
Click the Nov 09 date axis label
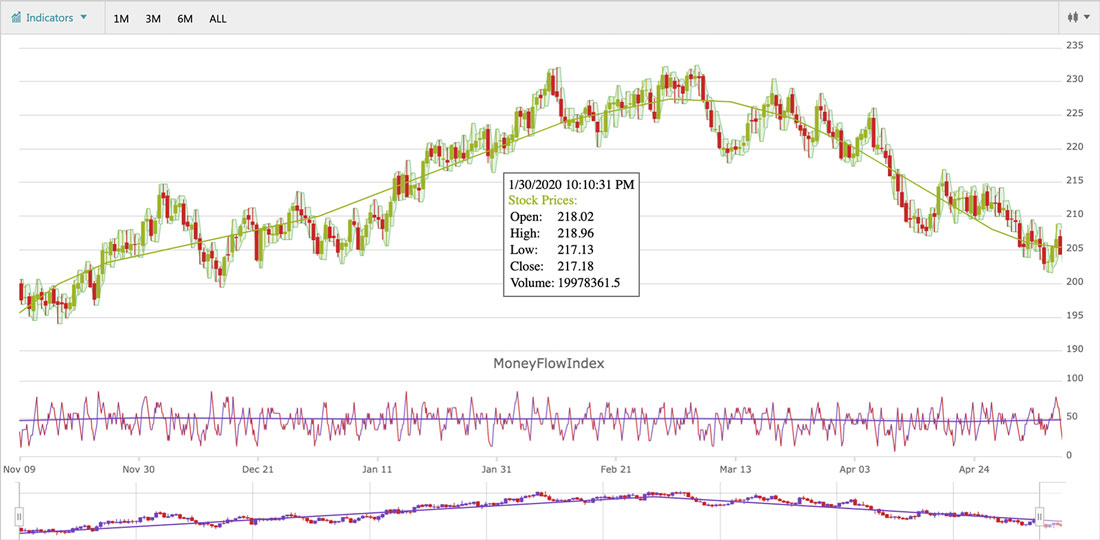(20, 468)
